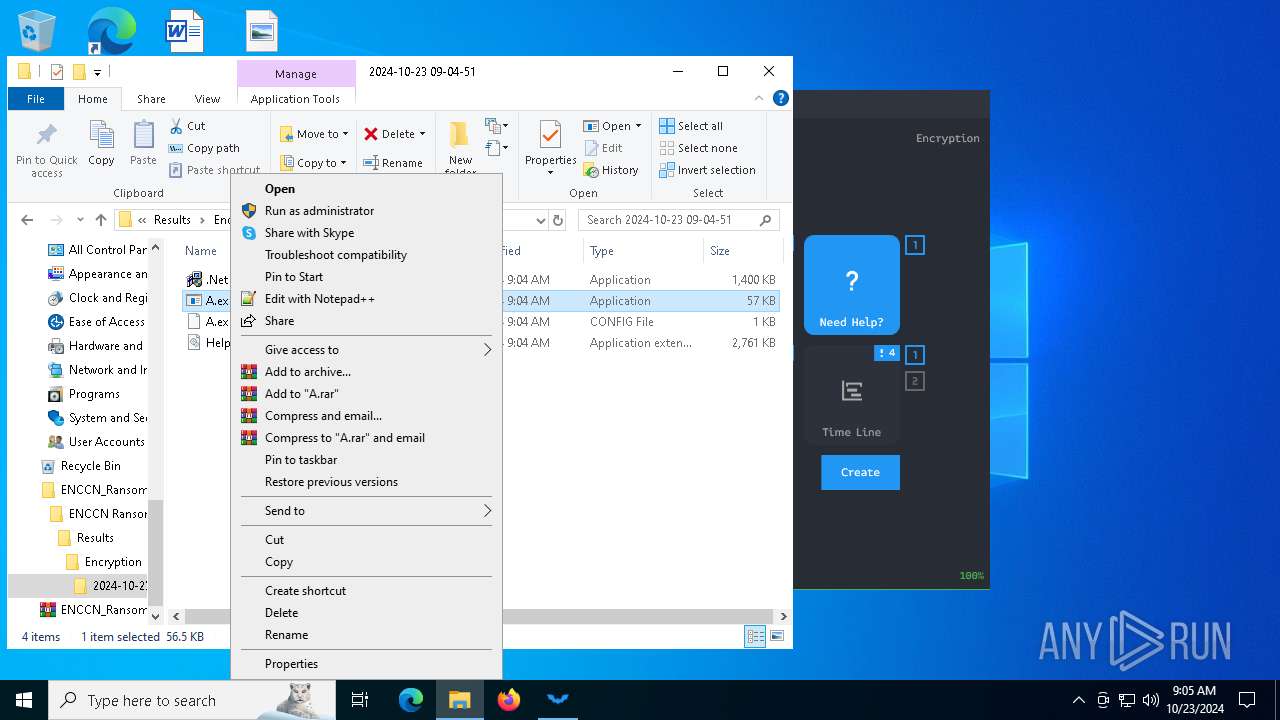Image resolution: width=1280 pixels, height=720 pixels.
Task: Click File Explorer taskbar icon
Action: click(460, 700)
